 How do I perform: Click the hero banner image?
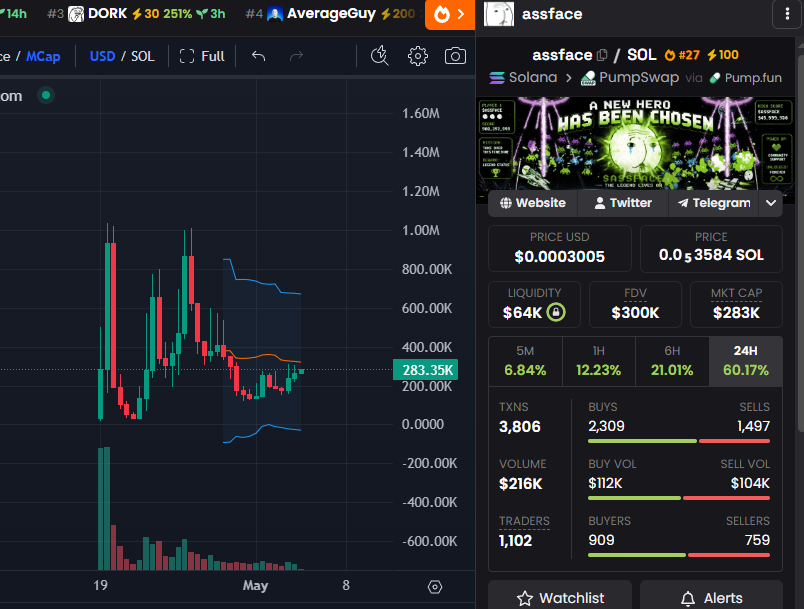tap(635, 145)
